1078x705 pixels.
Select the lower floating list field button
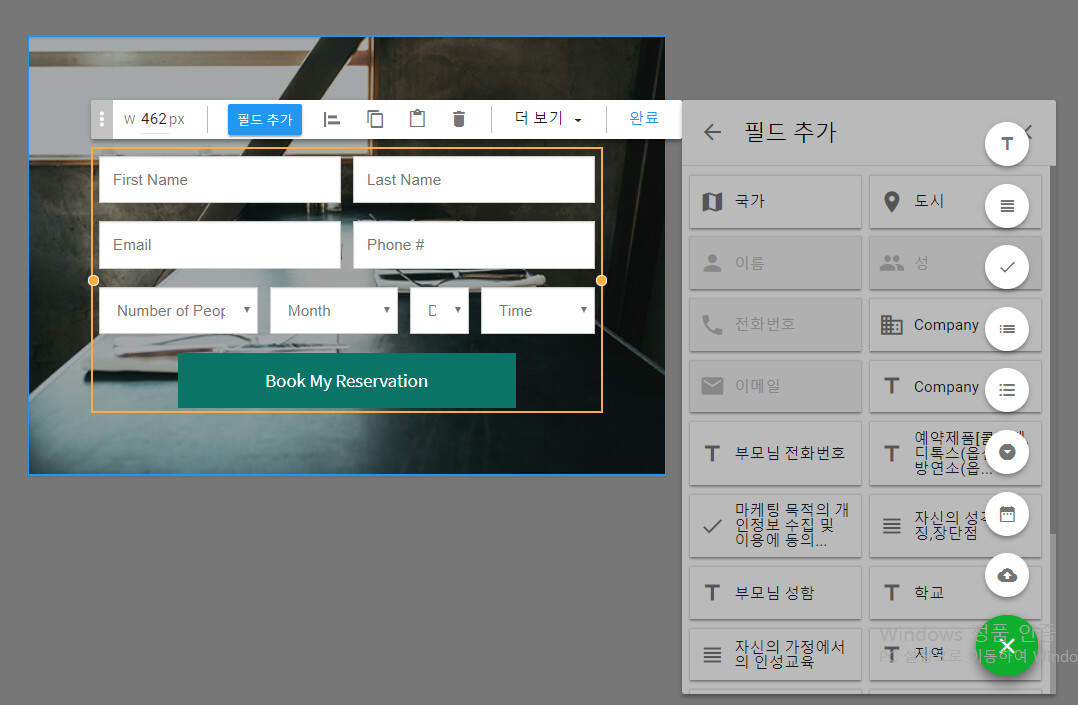1006,390
